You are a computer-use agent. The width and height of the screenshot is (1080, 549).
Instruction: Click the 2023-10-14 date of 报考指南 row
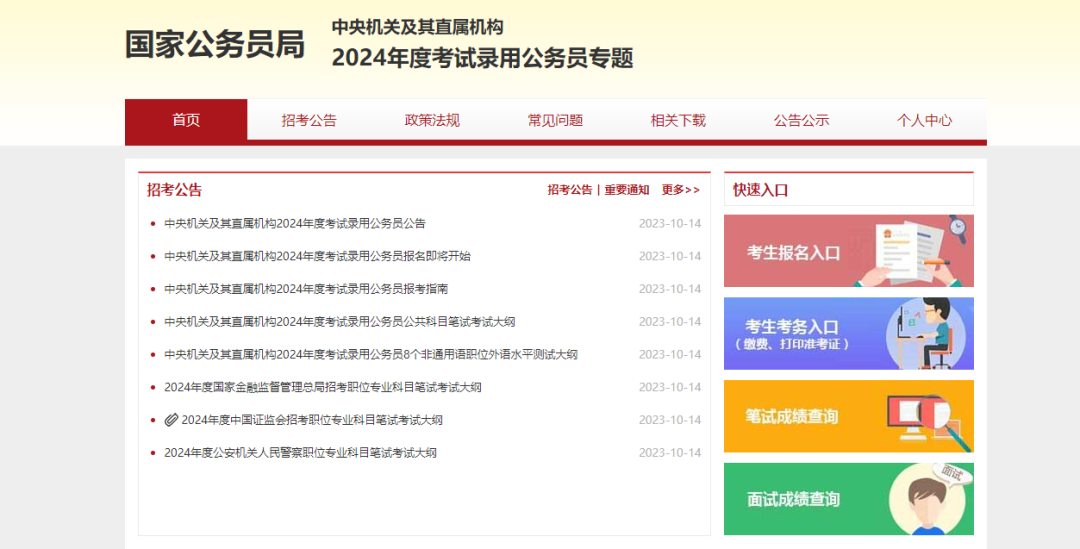point(670,289)
